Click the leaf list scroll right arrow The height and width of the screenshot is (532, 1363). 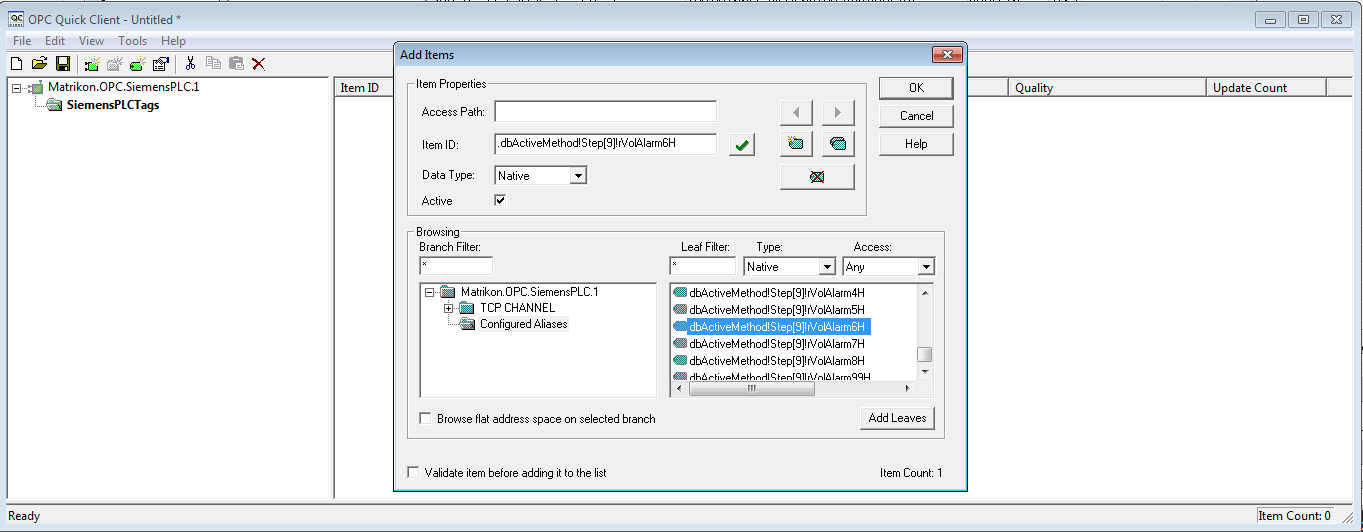coord(908,389)
